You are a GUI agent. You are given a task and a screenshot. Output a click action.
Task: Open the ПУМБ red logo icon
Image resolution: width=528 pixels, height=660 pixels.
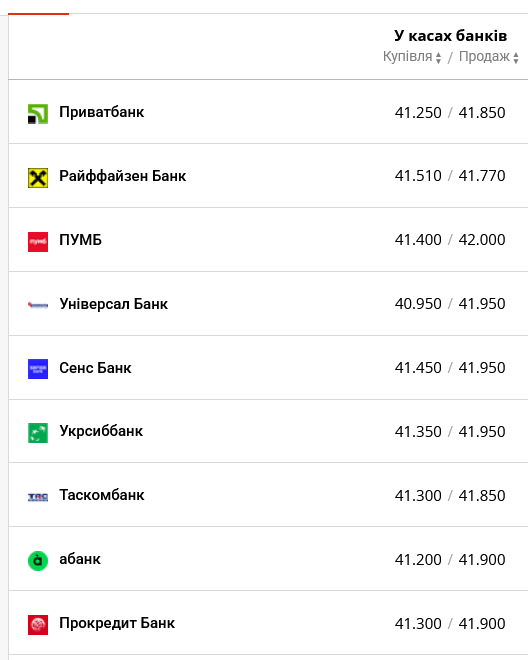(x=38, y=242)
